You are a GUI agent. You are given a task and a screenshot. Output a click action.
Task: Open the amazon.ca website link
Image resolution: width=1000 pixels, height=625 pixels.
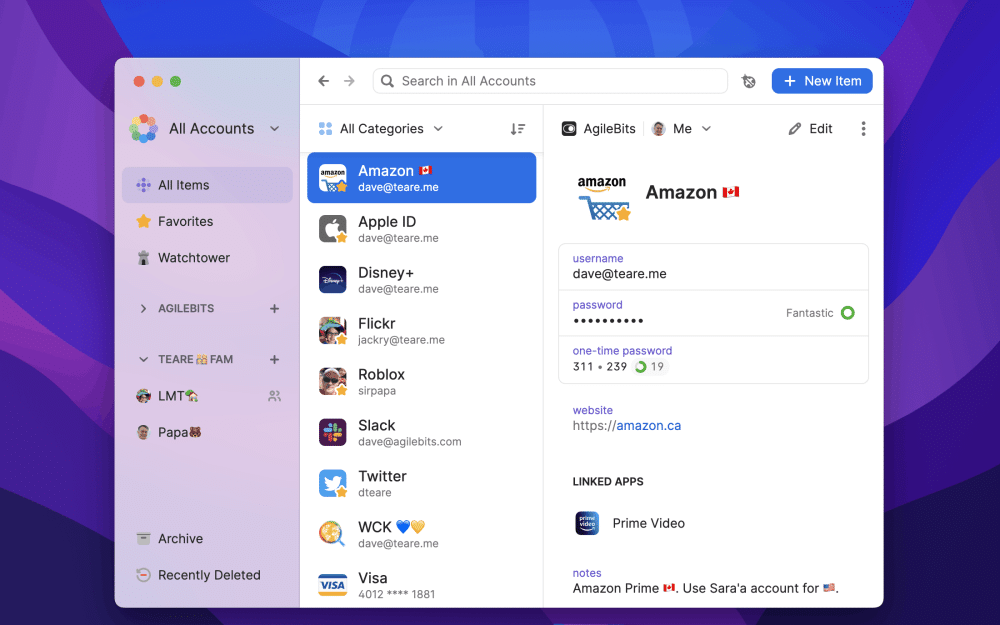point(646,425)
